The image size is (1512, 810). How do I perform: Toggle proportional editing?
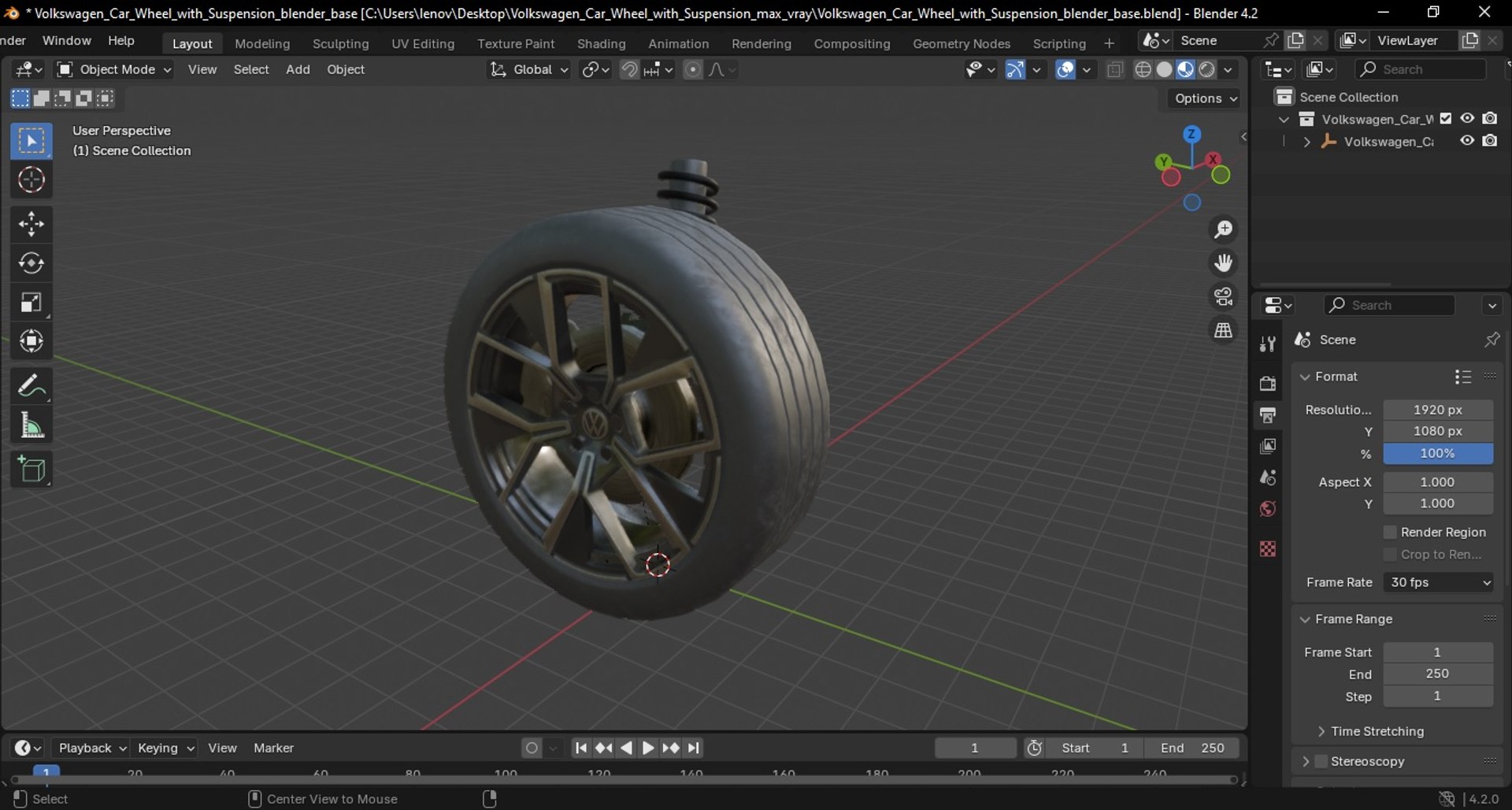692,69
